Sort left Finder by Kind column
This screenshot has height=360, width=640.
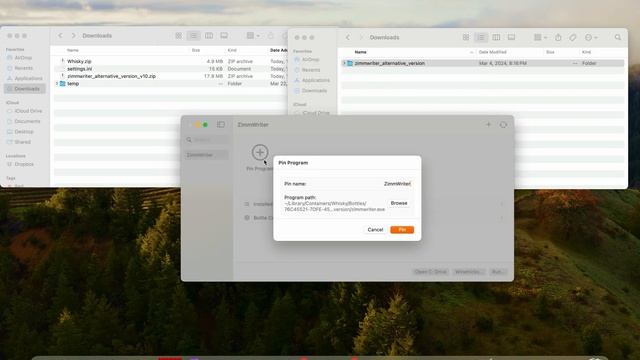coord(232,50)
